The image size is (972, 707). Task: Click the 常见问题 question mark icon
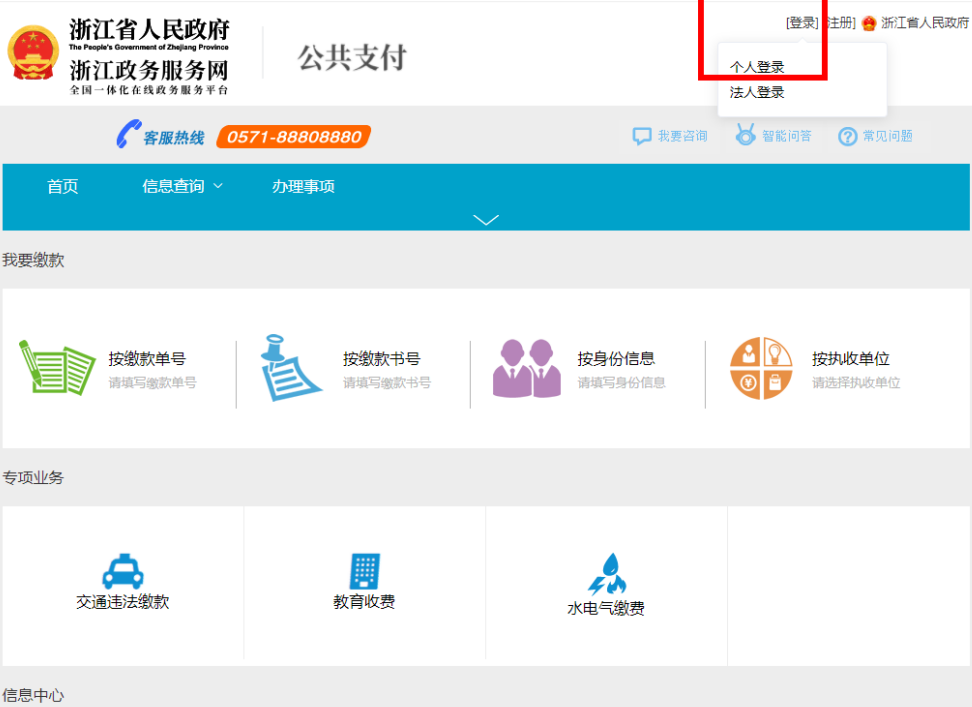click(848, 136)
